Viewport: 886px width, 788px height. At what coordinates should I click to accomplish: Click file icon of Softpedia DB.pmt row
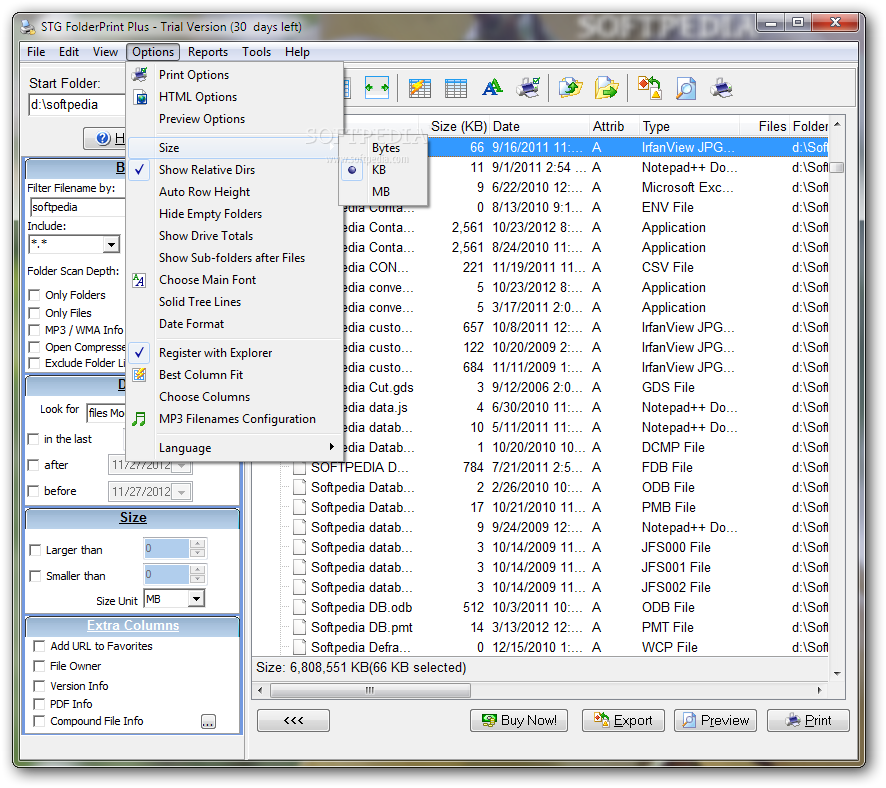pyautogui.click(x=299, y=627)
